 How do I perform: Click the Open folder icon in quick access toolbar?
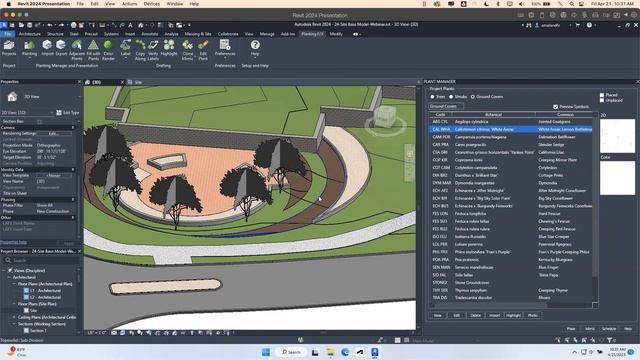[x=21, y=25]
